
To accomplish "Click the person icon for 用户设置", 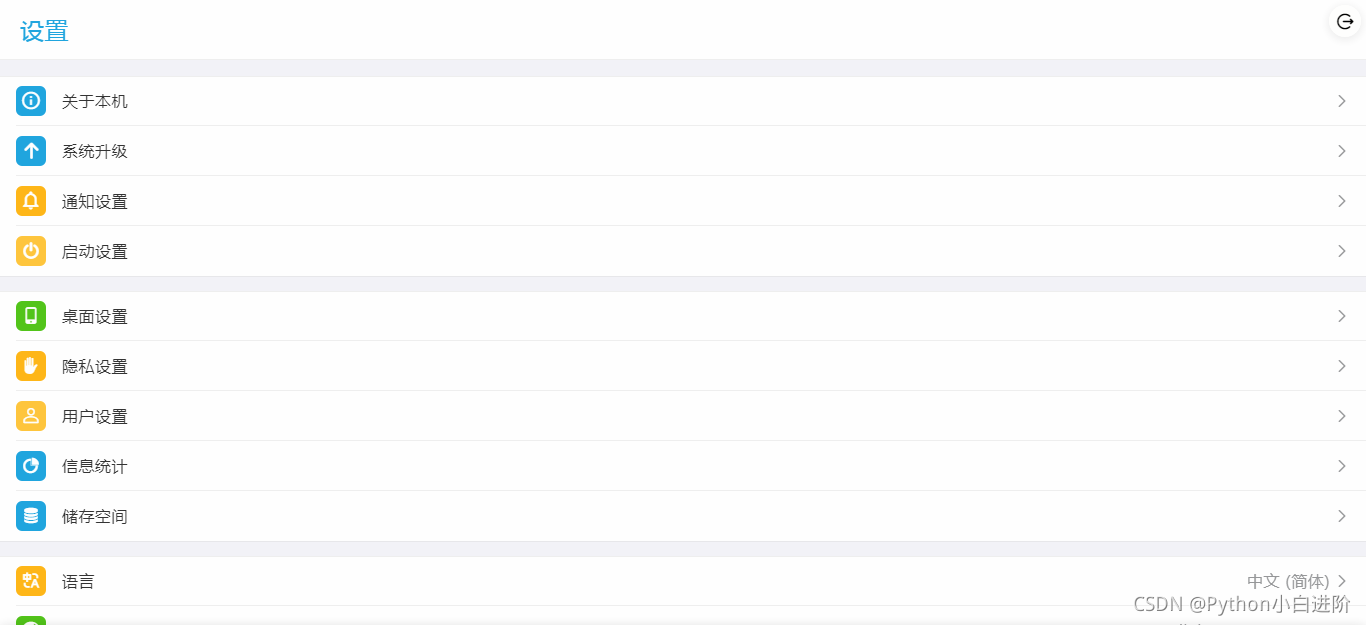I will point(31,416).
